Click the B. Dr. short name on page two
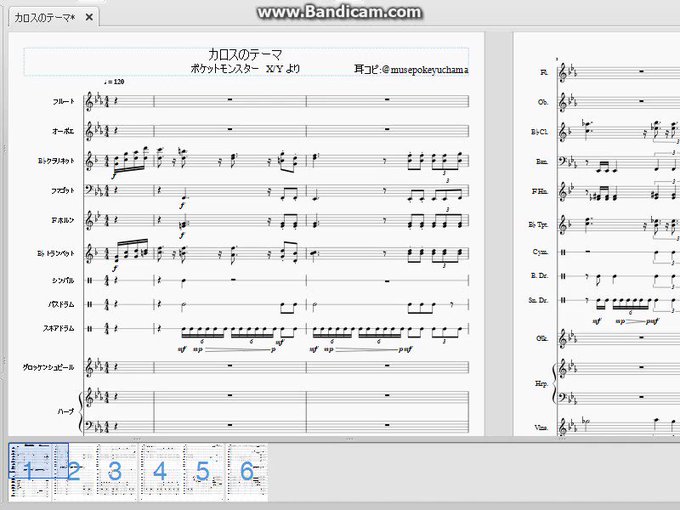The width and height of the screenshot is (680, 510). click(x=540, y=275)
